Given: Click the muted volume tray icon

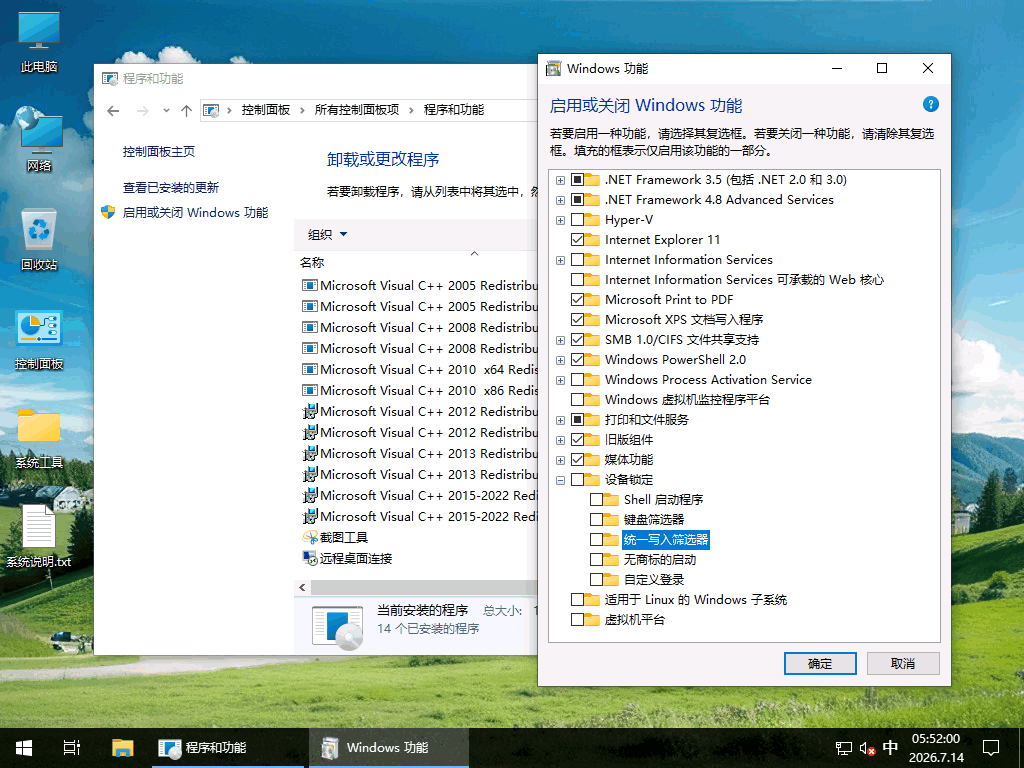Looking at the screenshot, I should click(867, 748).
